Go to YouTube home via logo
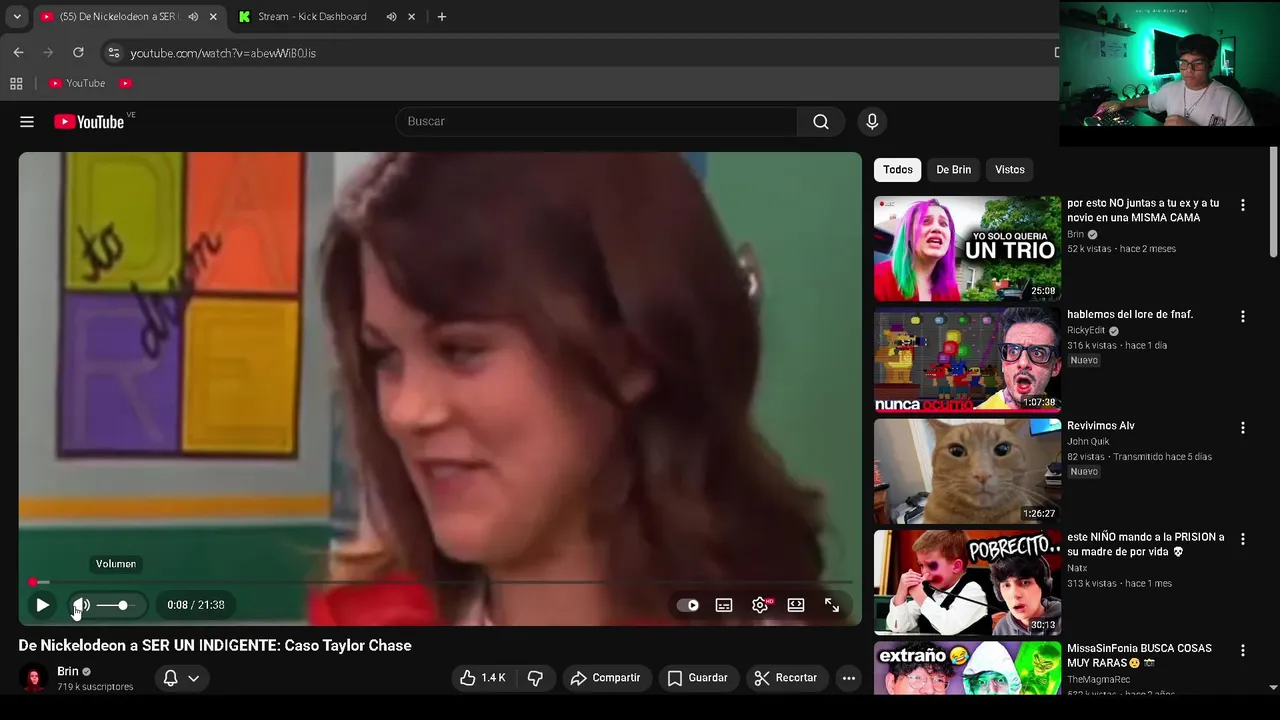The image size is (1280, 720). [89, 122]
